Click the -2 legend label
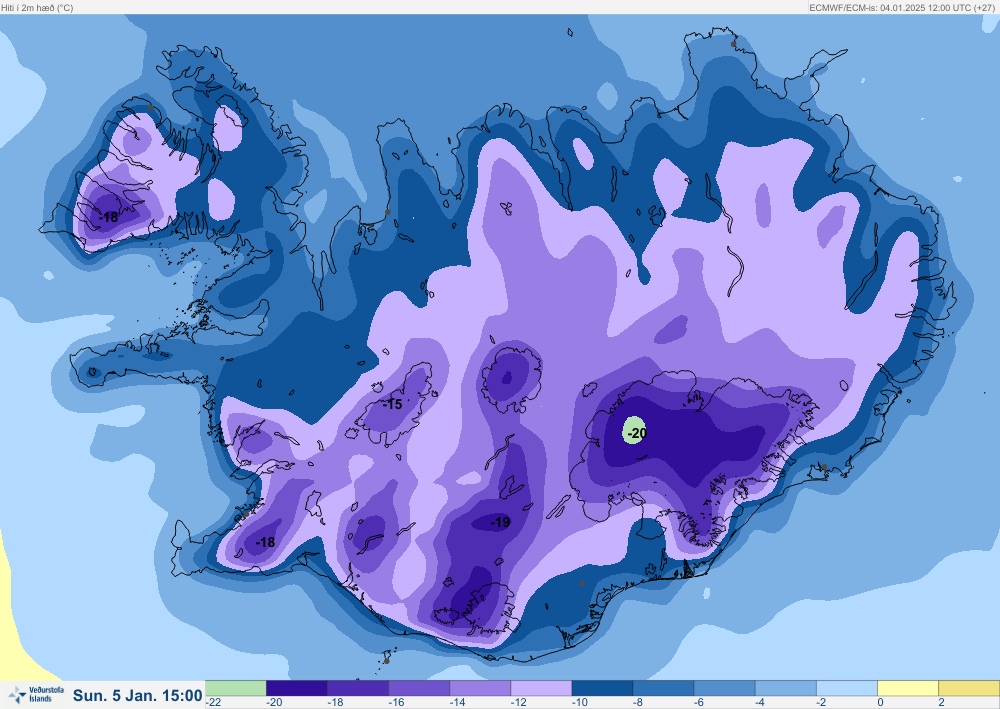The width and height of the screenshot is (1000, 709). click(821, 703)
